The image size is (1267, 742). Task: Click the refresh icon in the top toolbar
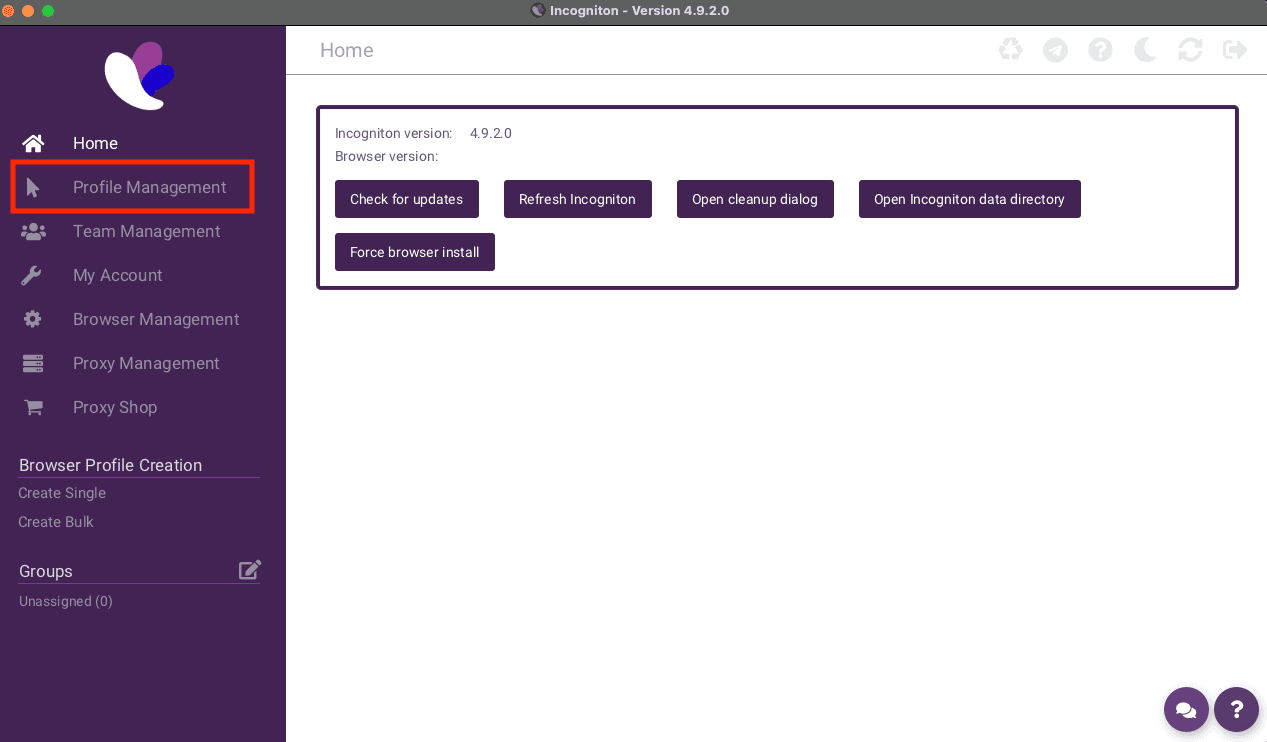point(1190,49)
